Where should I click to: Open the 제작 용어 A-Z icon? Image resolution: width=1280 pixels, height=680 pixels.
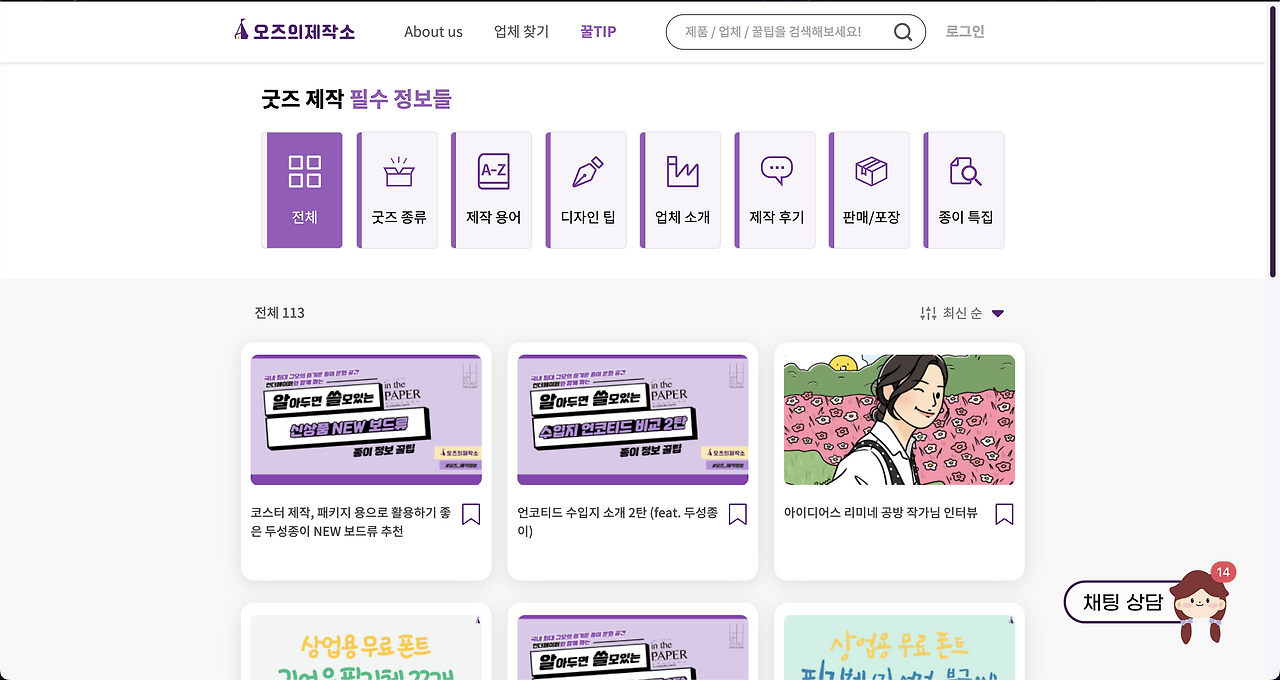(x=493, y=171)
